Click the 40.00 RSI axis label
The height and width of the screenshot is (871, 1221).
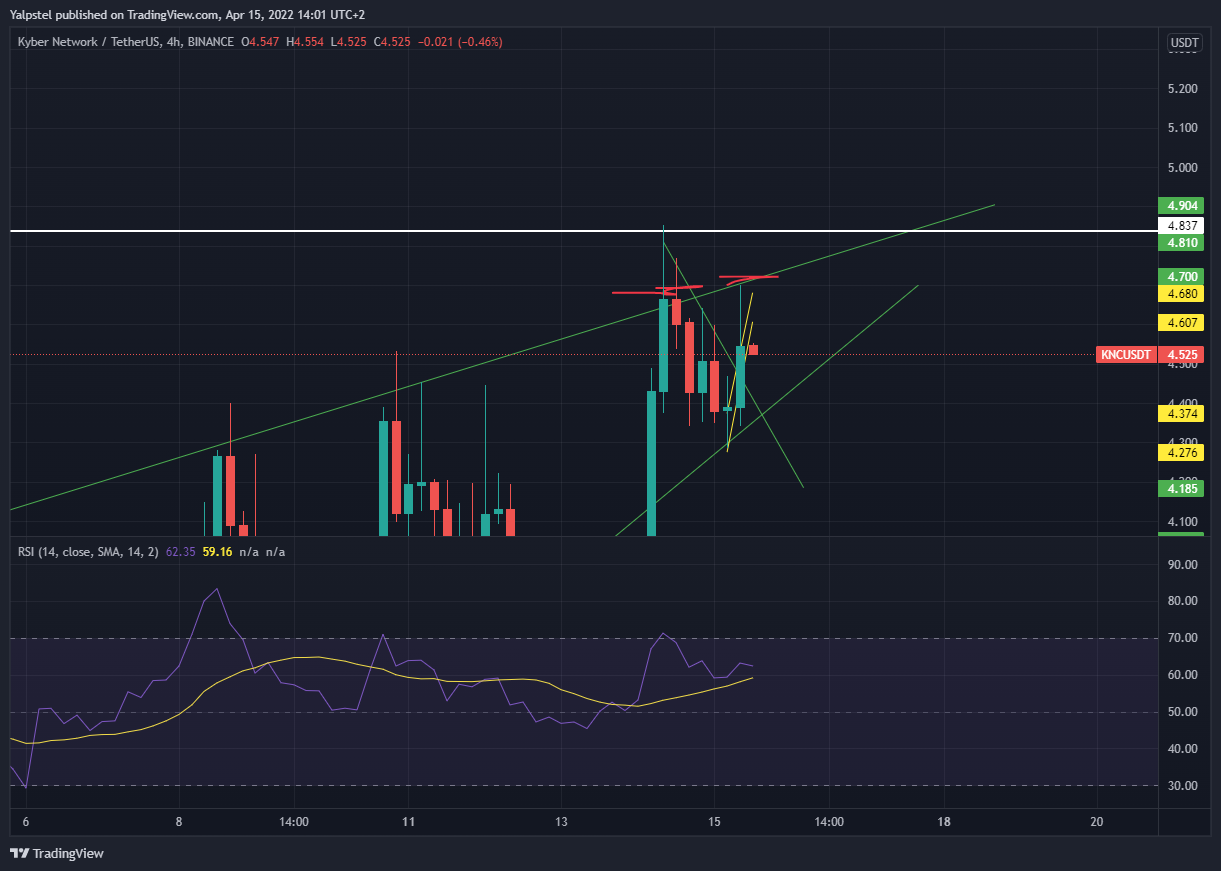click(1182, 749)
